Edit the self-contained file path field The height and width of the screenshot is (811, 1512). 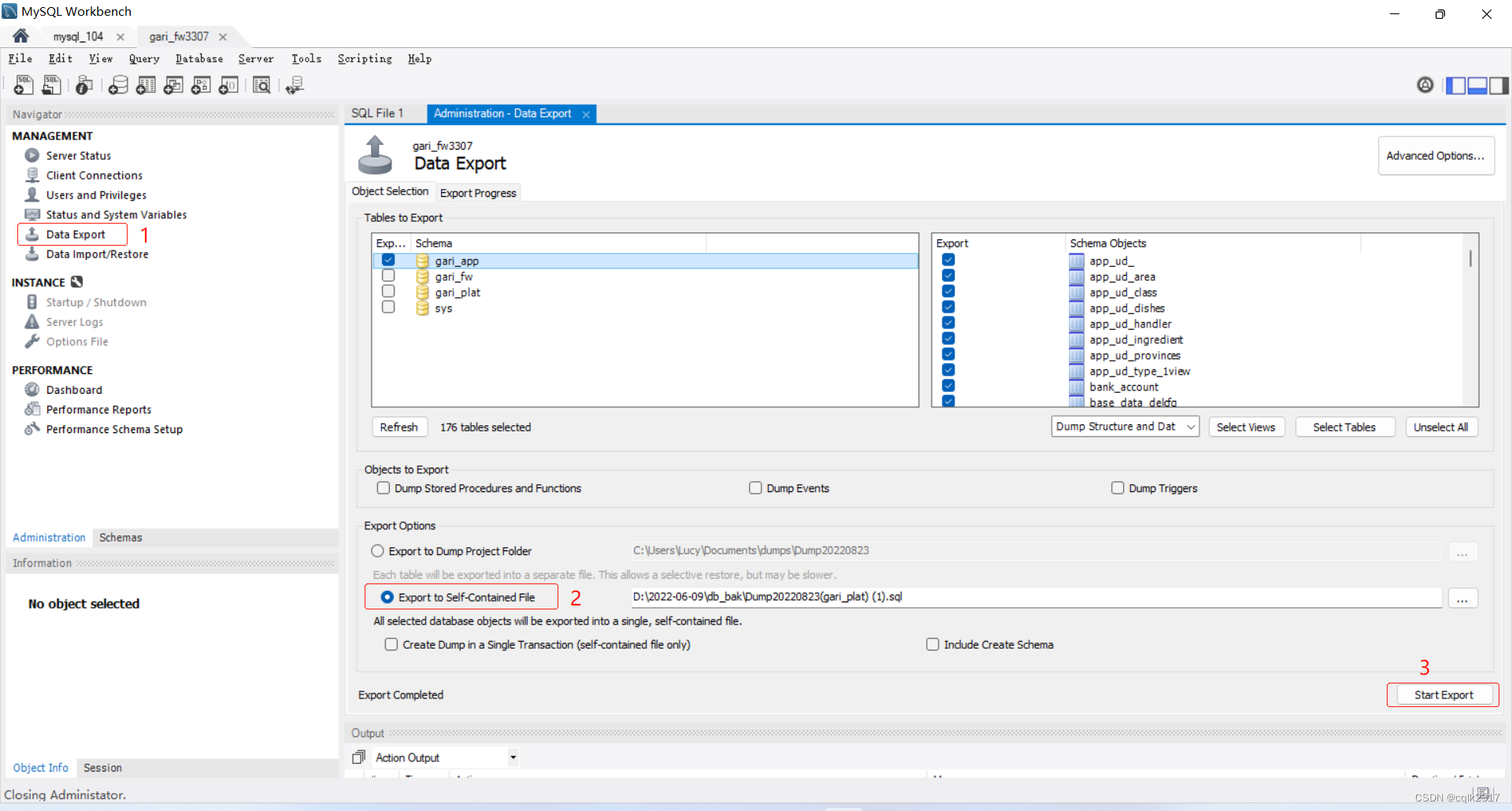(1036, 597)
